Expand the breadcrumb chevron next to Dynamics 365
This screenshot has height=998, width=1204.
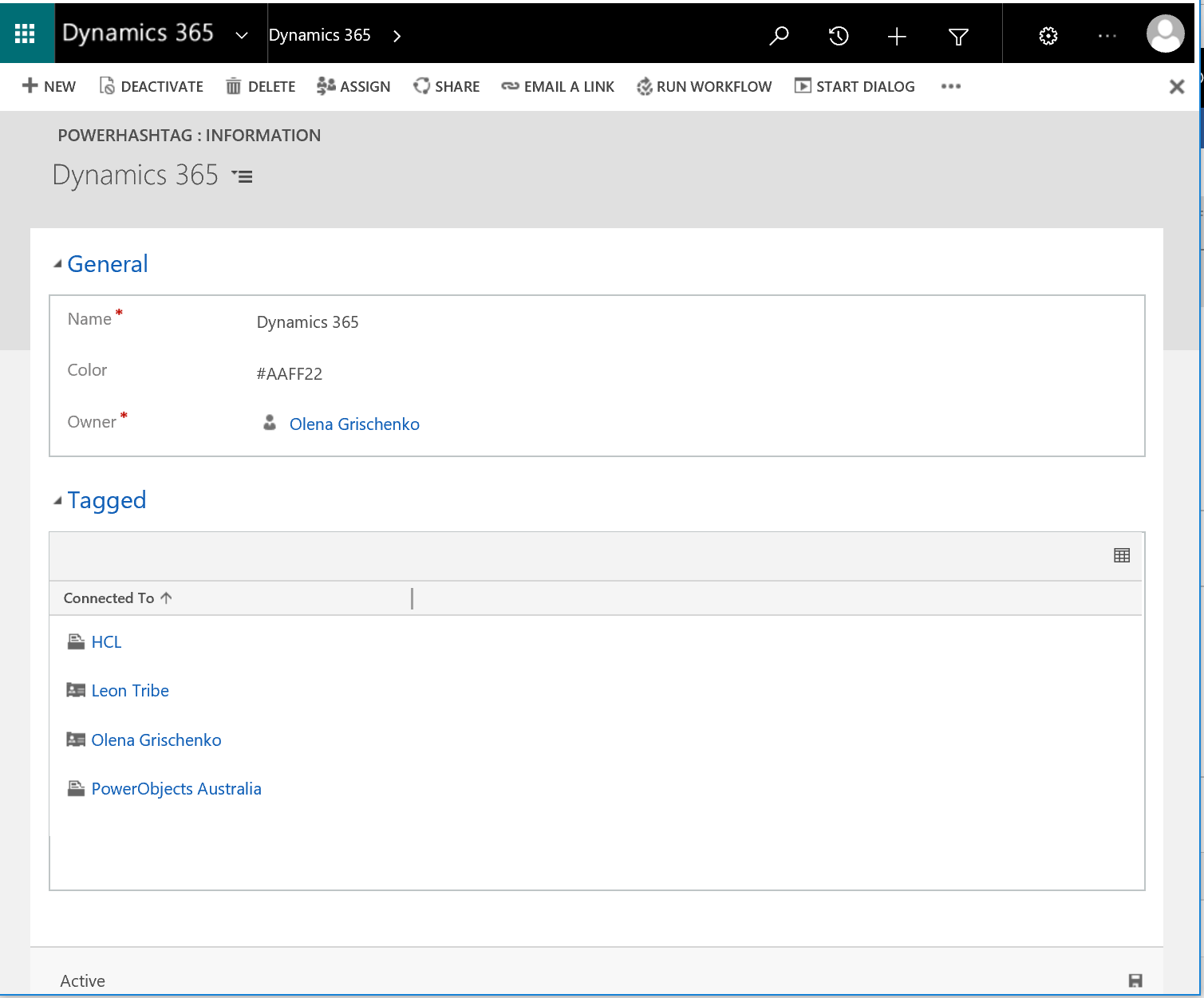397,36
